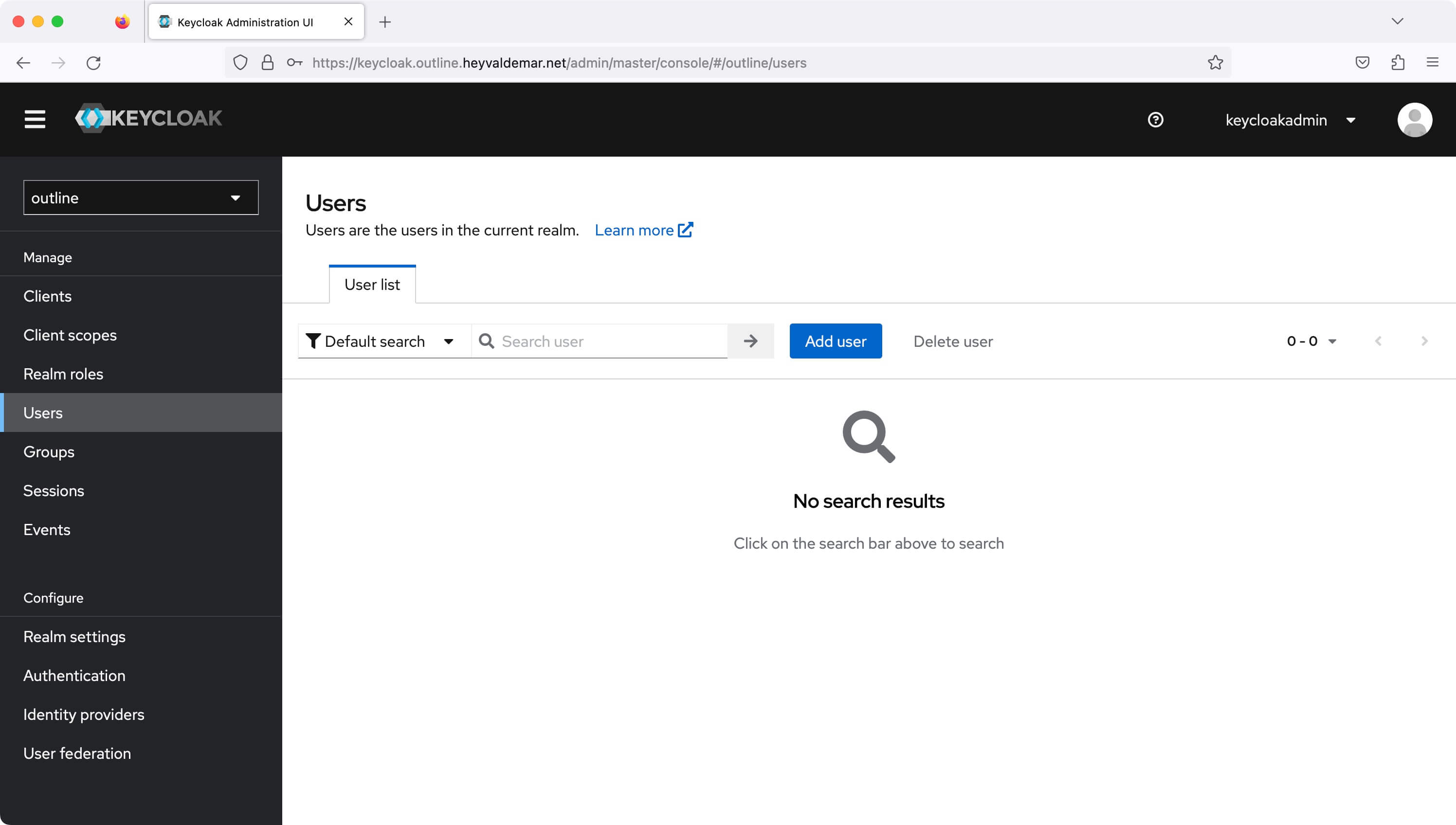Image resolution: width=1456 pixels, height=825 pixels.
Task: Click the realm selector dropdown arrow
Action: coord(235,197)
